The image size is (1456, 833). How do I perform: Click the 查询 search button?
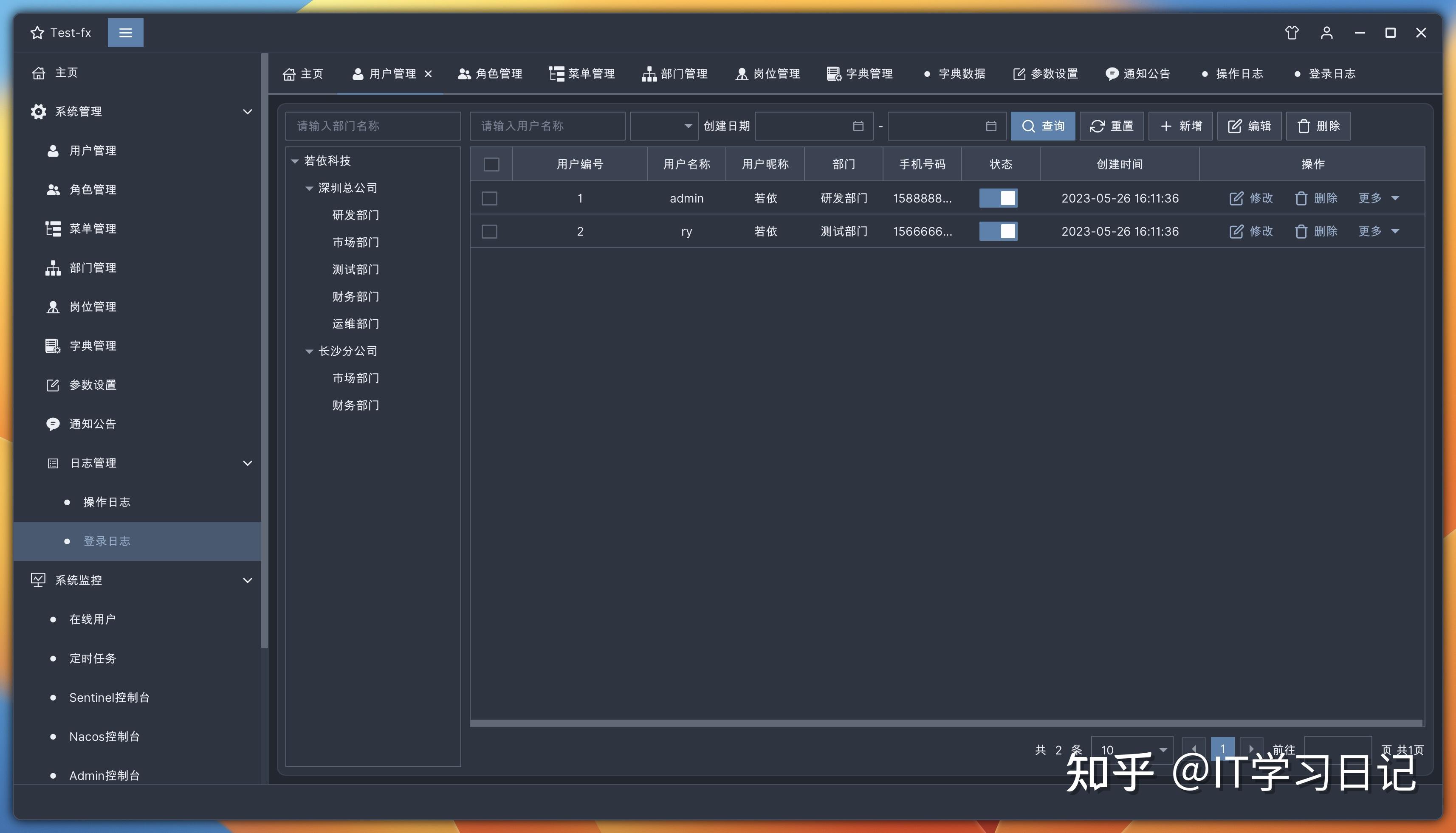pyautogui.click(x=1043, y=126)
